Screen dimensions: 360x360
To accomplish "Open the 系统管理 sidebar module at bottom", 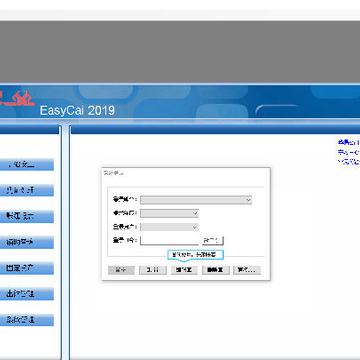I will point(27,320).
